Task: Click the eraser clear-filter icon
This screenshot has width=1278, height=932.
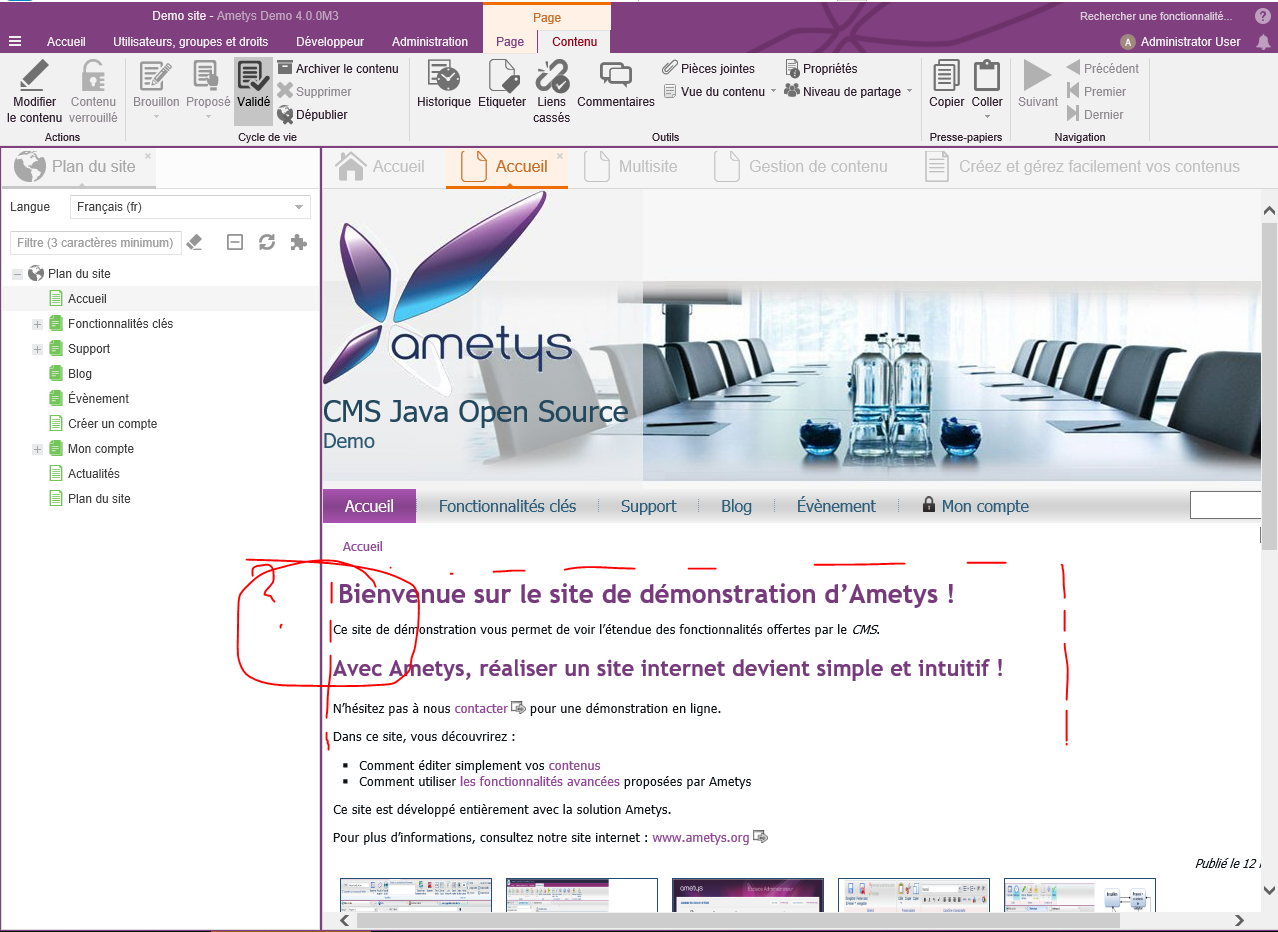Action: point(195,242)
